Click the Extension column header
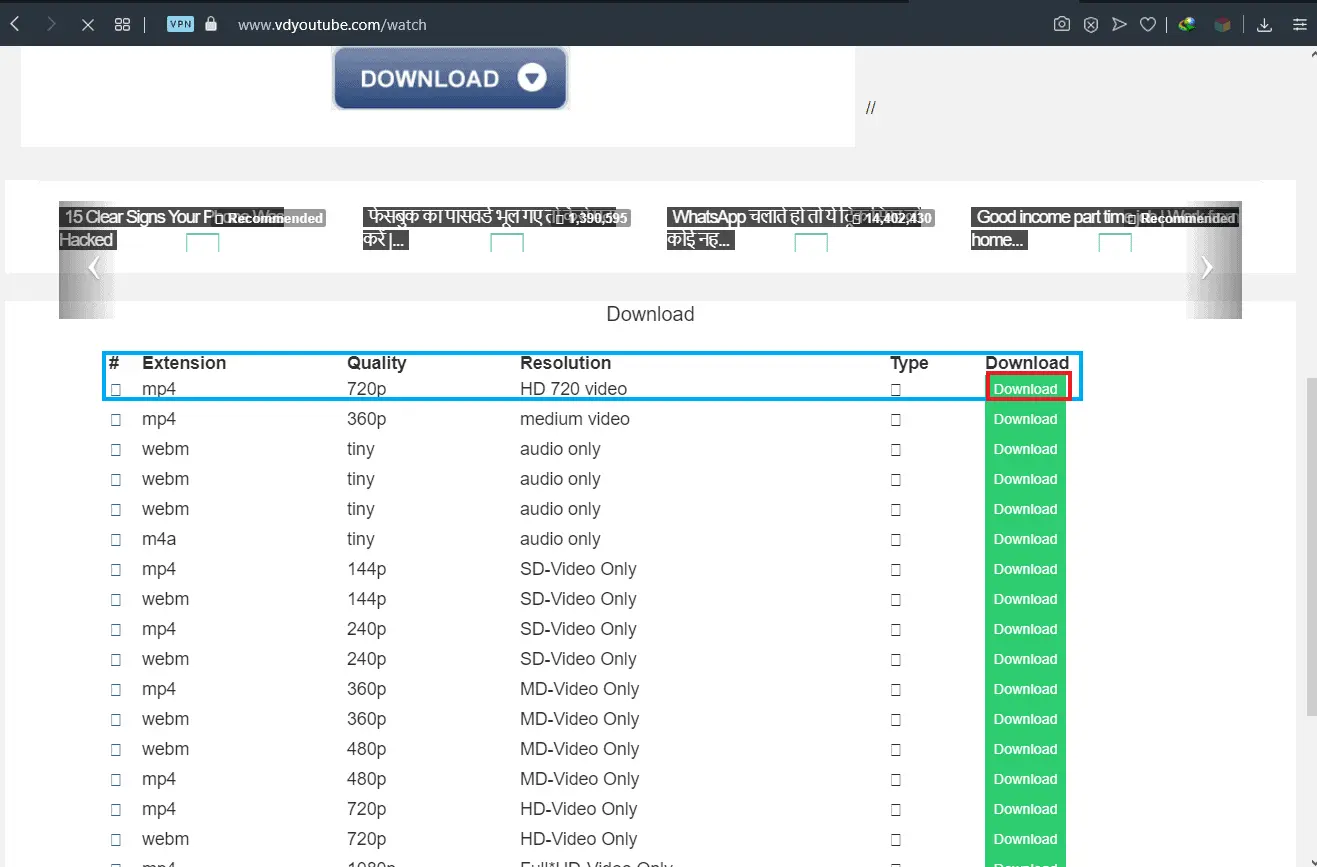This screenshot has width=1317, height=867. [x=184, y=363]
